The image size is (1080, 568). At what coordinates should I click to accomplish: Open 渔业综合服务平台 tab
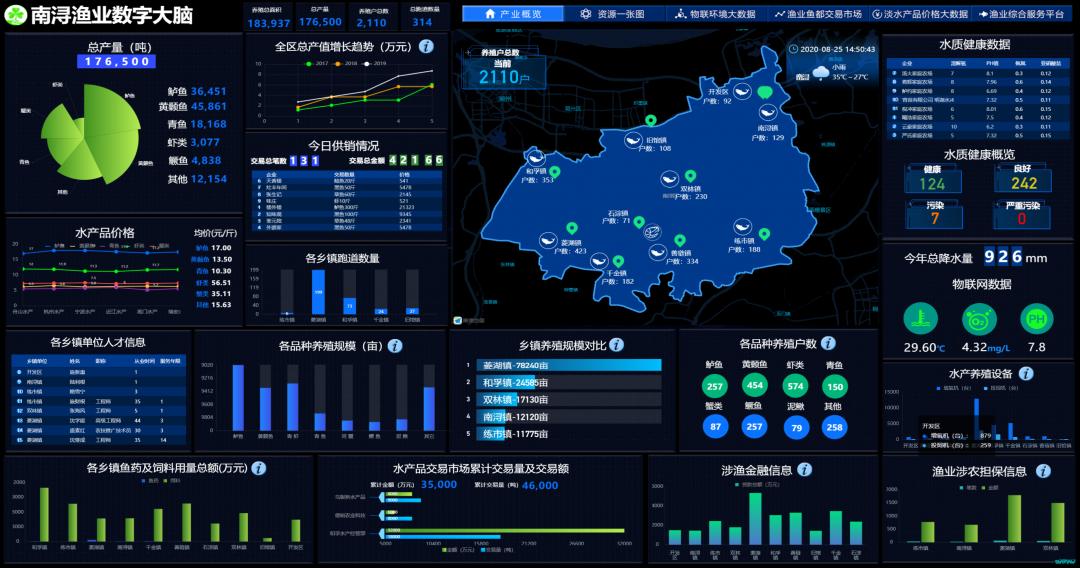(1021, 14)
